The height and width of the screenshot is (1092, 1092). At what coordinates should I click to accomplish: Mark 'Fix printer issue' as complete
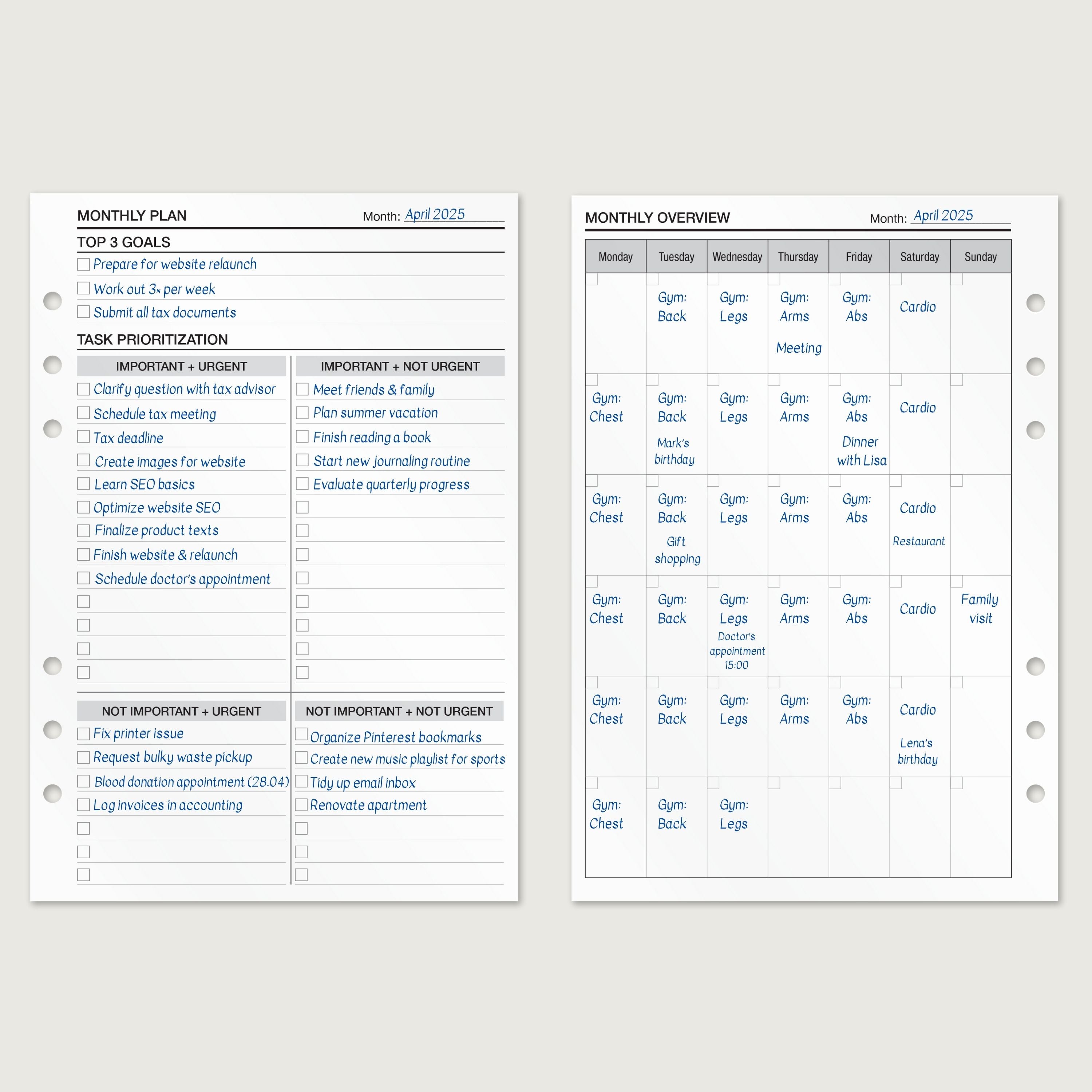[83, 734]
